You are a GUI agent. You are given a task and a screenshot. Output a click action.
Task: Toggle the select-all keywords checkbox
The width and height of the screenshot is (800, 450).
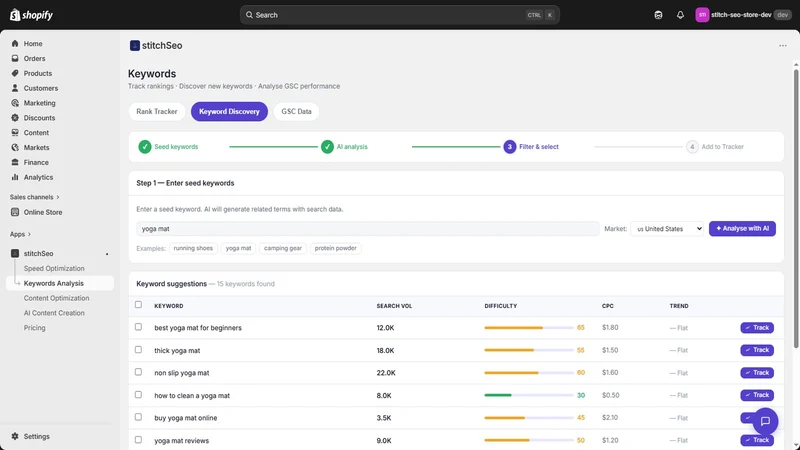[138, 305]
